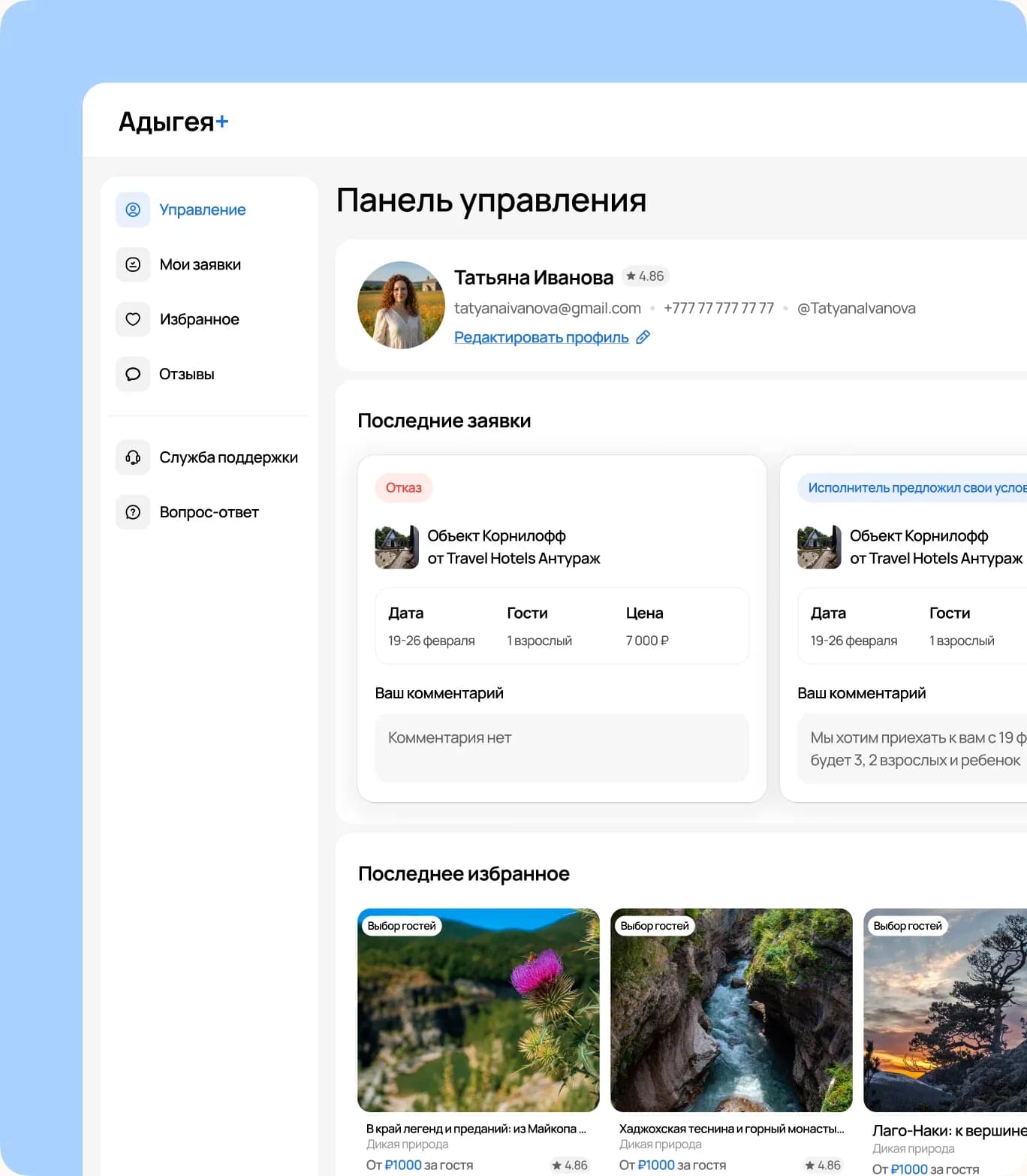Click the email tatyanaivanova@gmail.com
This screenshot has height=1176, width=1027.
547,308
